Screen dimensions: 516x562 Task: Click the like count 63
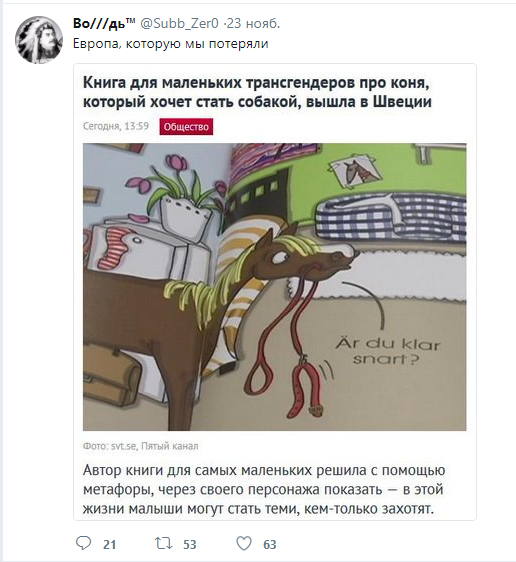tap(270, 545)
